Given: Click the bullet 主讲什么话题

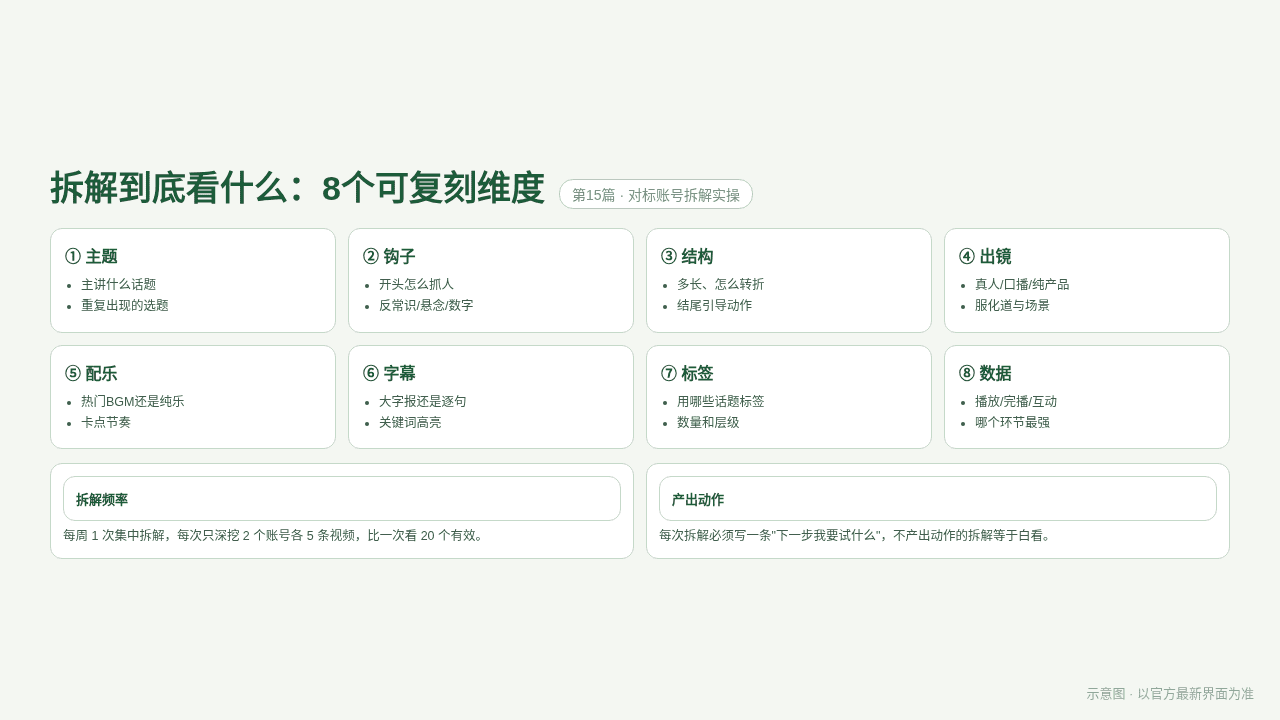Looking at the screenshot, I should click(118, 284).
